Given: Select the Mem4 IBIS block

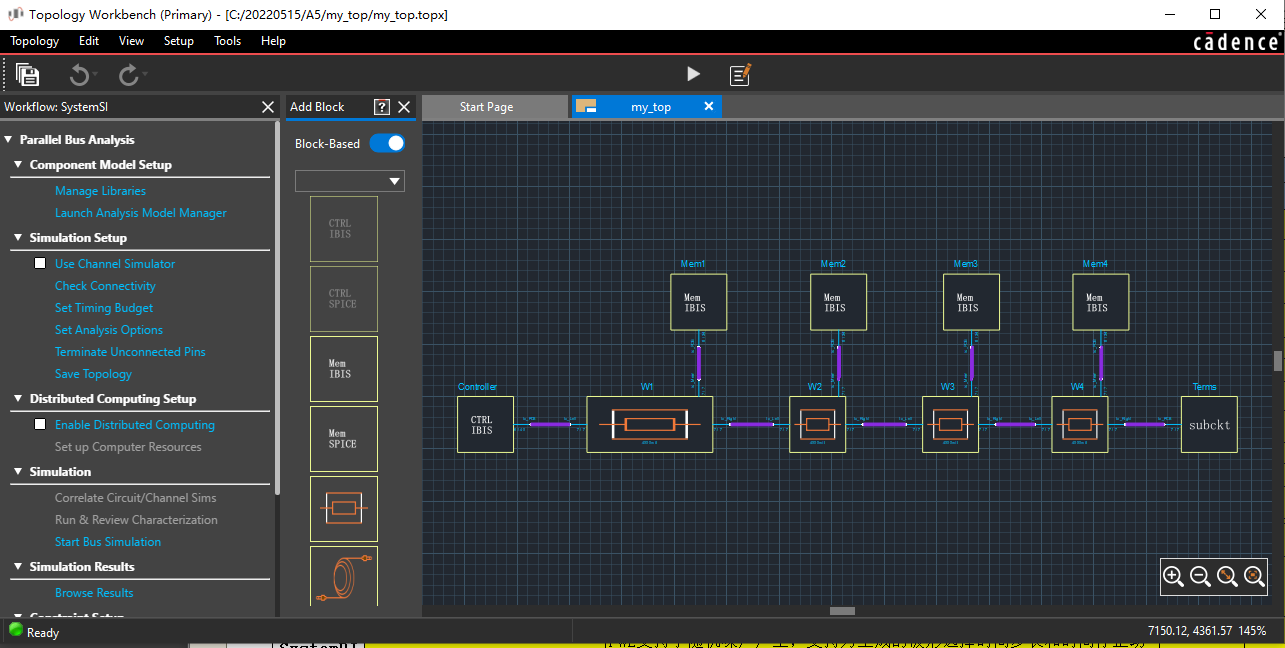Looking at the screenshot, I should (x=1101, y=302).
